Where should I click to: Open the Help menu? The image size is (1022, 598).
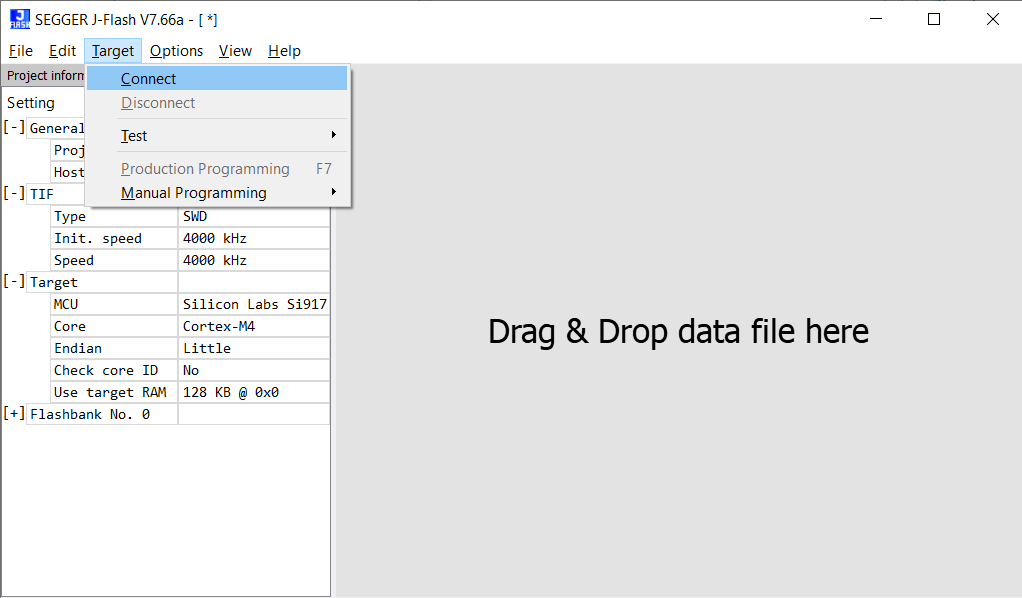pos(284,51)
